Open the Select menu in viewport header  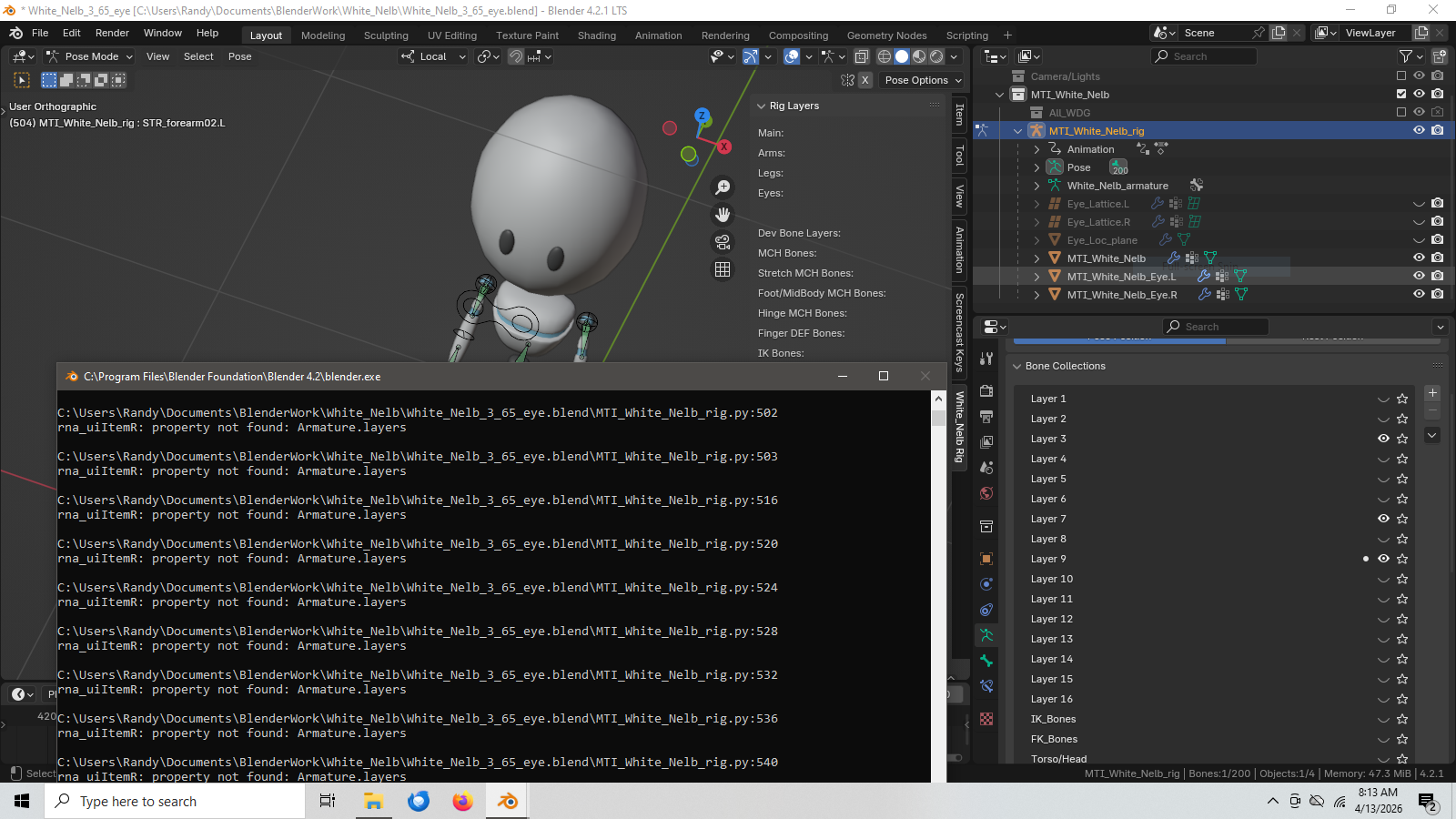198,56
